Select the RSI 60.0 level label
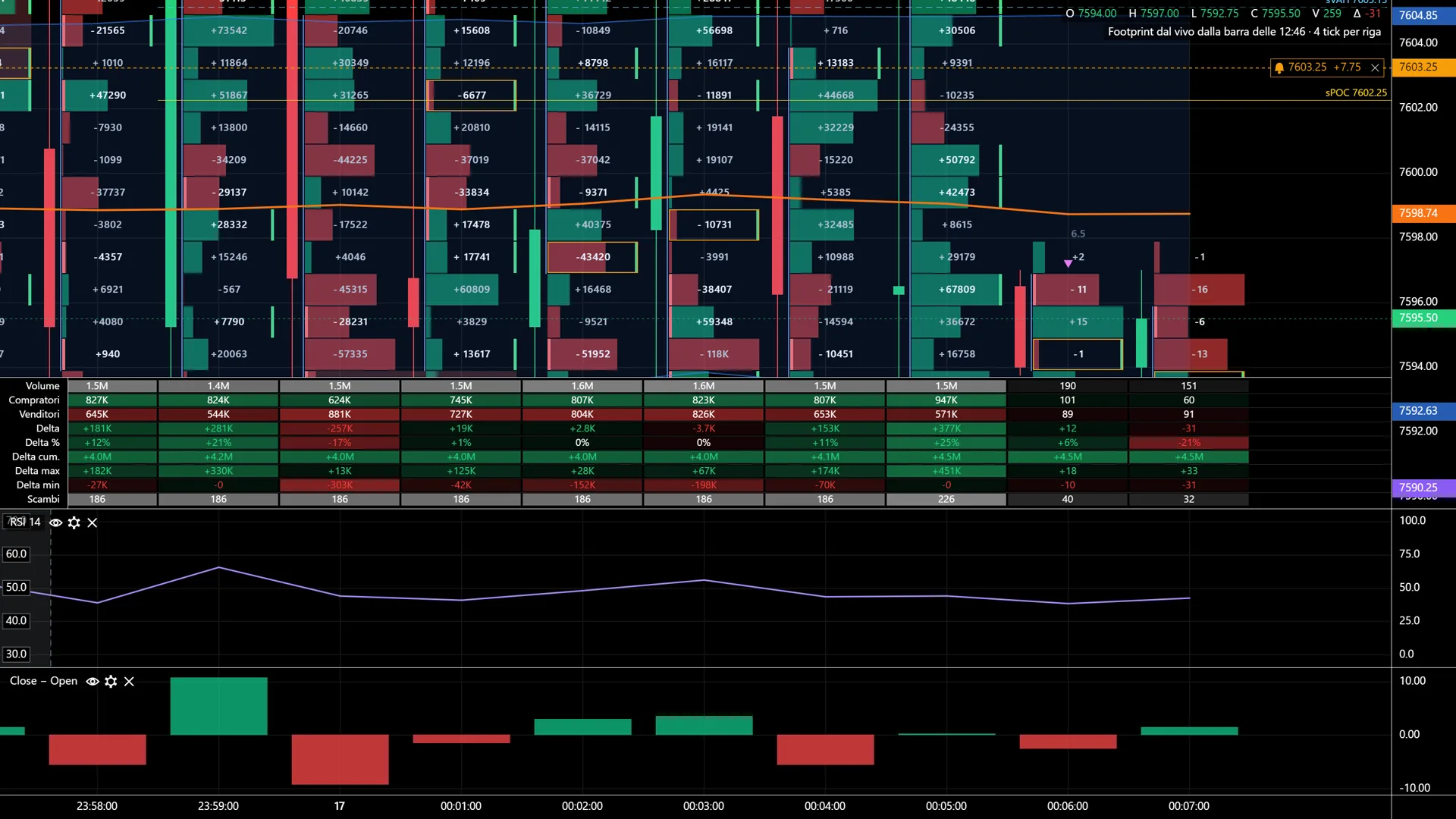The height and width of the screenshot is (819, 1456). pyautogui.click(x=16, y=554)
